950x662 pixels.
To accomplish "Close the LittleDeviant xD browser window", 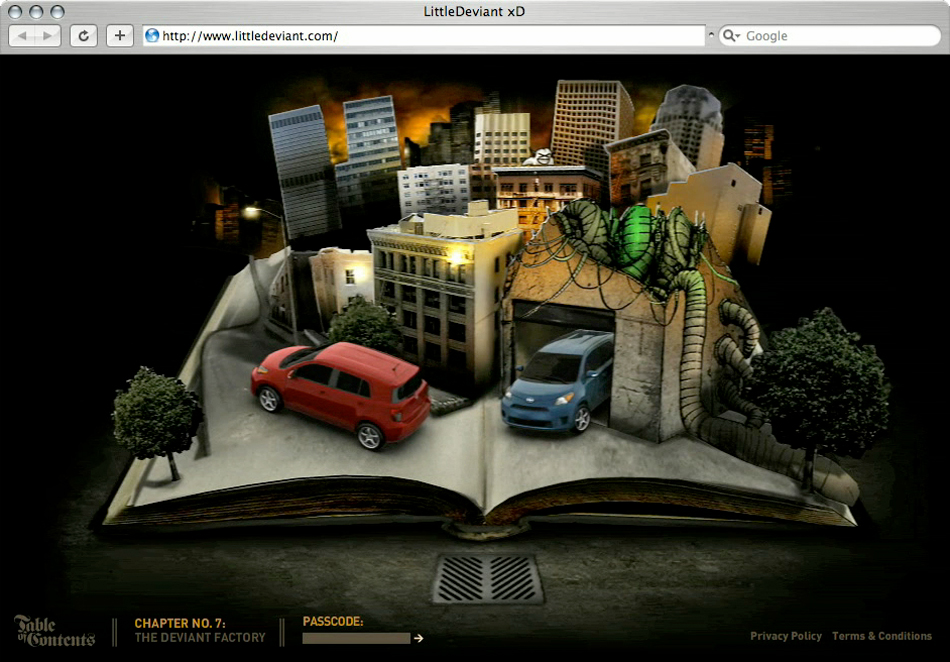I will click(17, 12).
